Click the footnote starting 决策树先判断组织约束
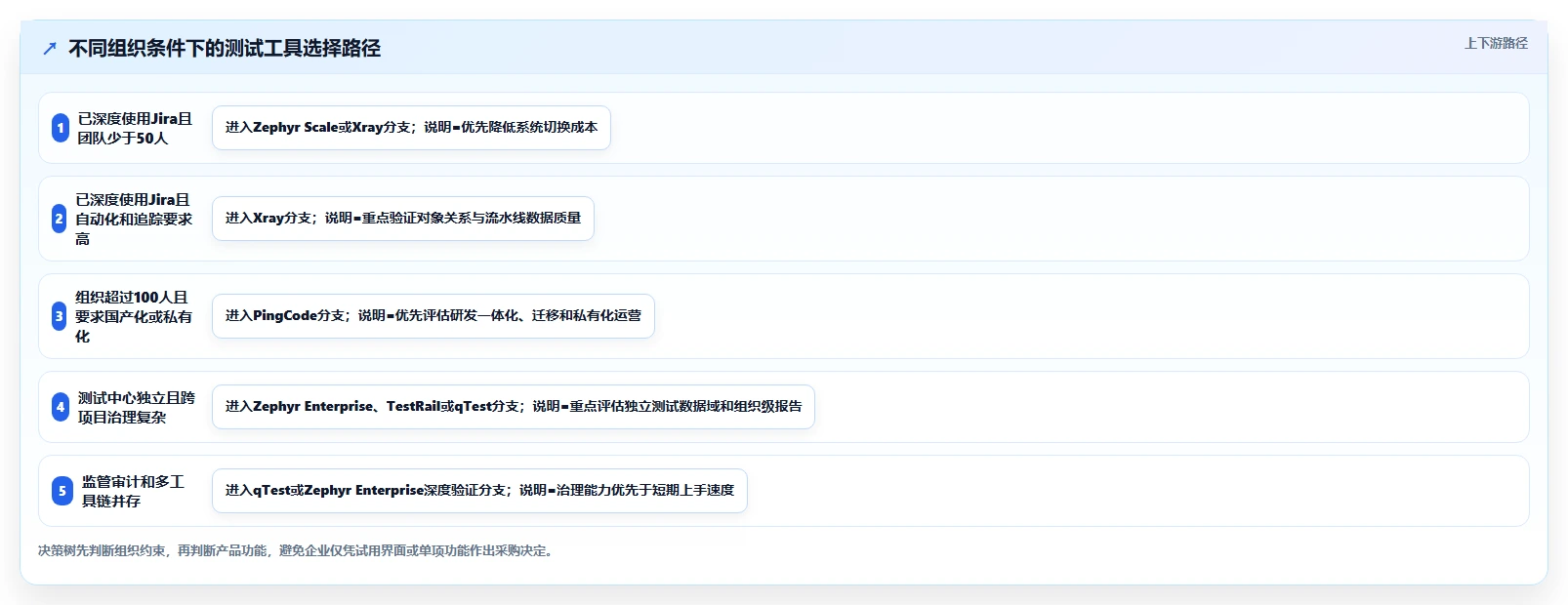This screenshot has width=1568, height=605. (298, 550)
